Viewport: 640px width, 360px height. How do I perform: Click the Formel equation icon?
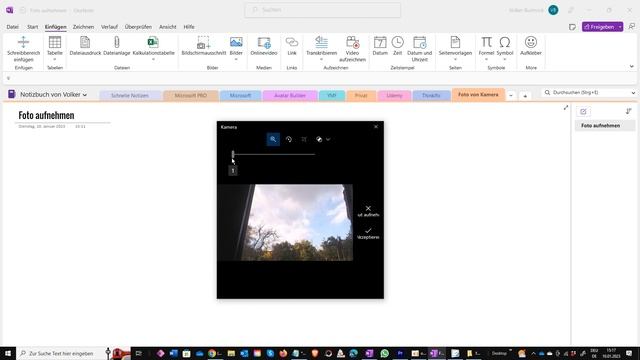[x=486, y=42]
